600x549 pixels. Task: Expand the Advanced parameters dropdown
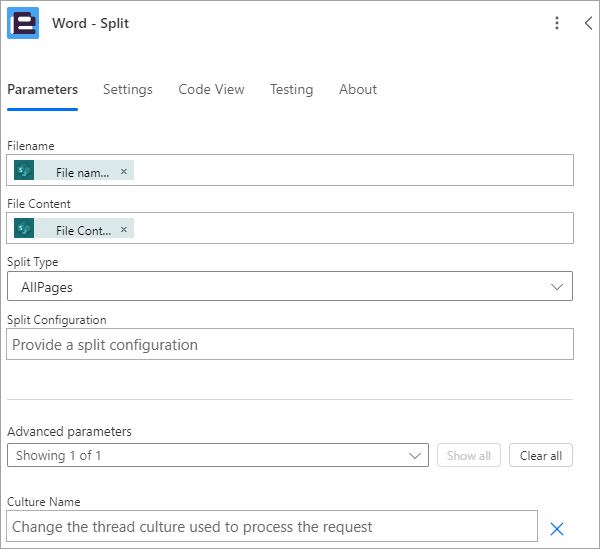click(x=218, y=455)
